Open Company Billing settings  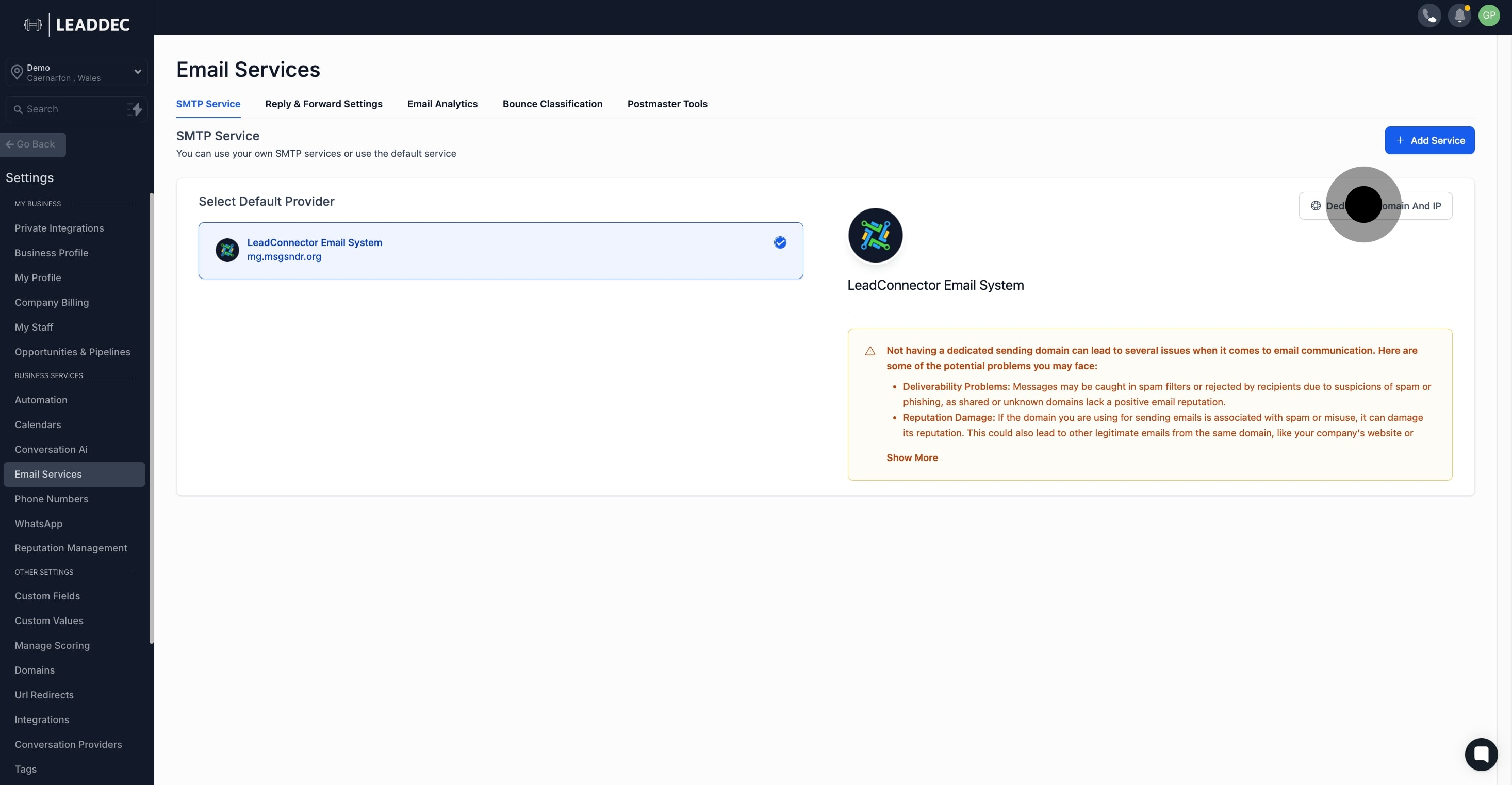[x=52, y=302]
